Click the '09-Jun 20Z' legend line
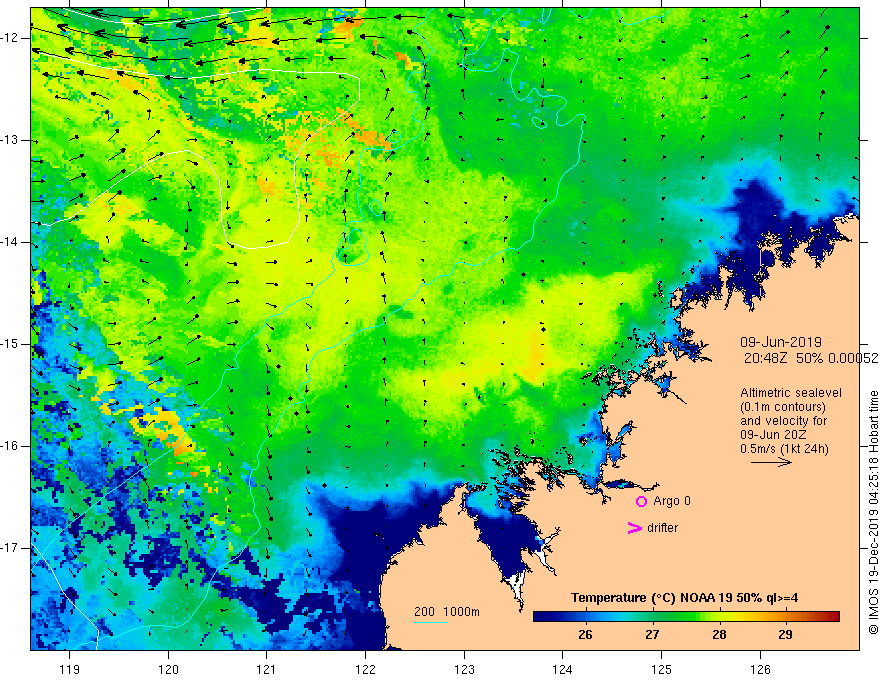The image size is (880, 680). [x=772, y=435]
